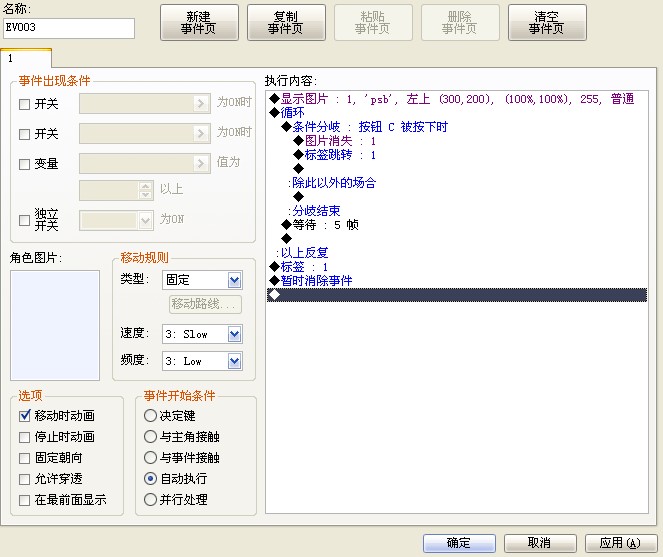Screen dimensions: 663x557
Task: Select the 自动执行 trigger radio button
Action: click(x=150, y=479)
